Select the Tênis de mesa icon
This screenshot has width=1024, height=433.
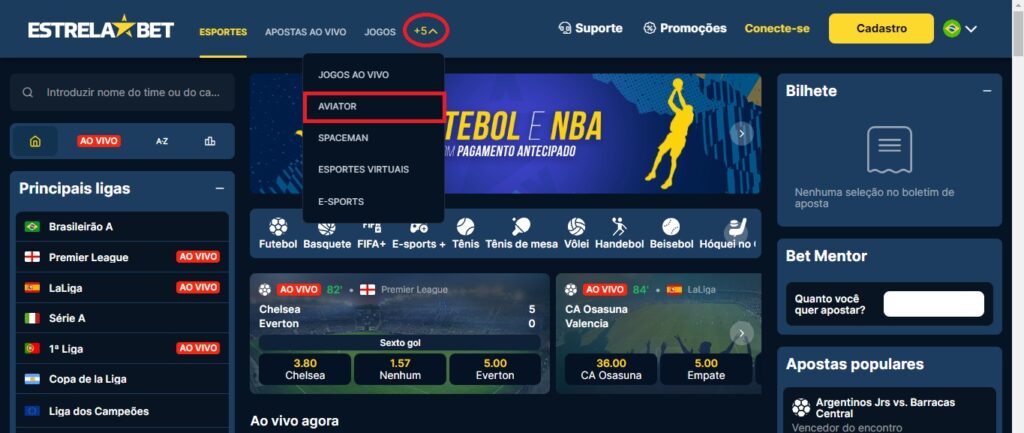coord(521,234)
